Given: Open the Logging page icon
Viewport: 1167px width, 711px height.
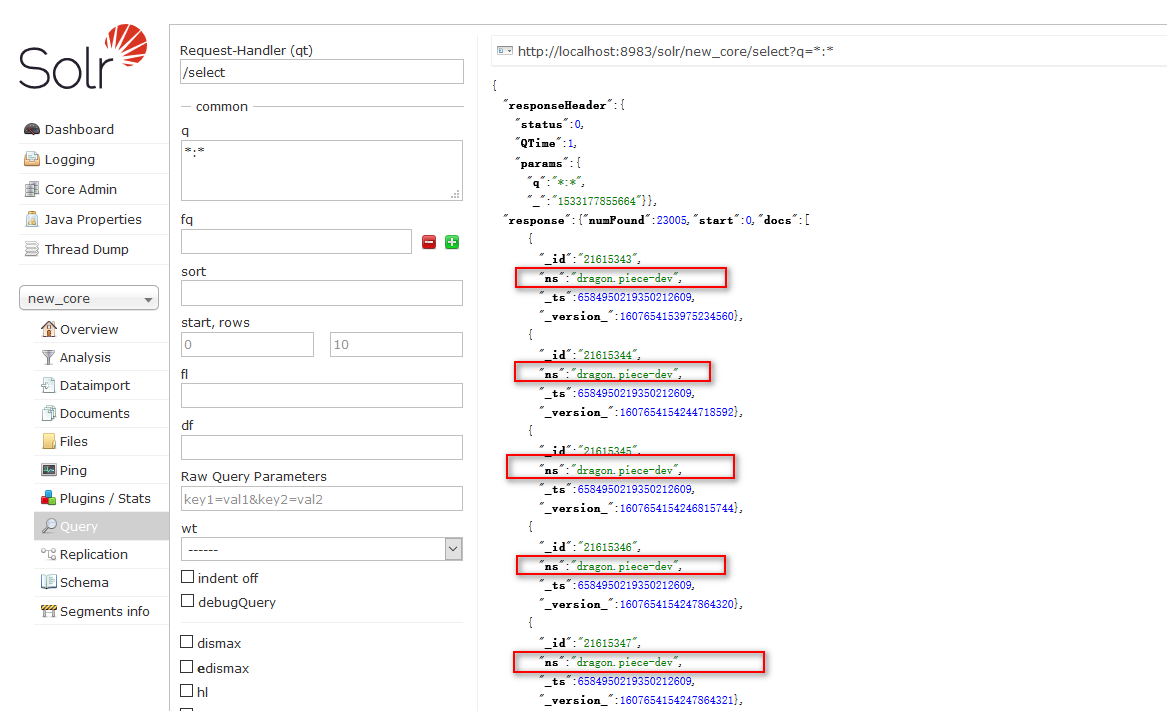Looking at the screenshot, I should [x=32, y=160].
